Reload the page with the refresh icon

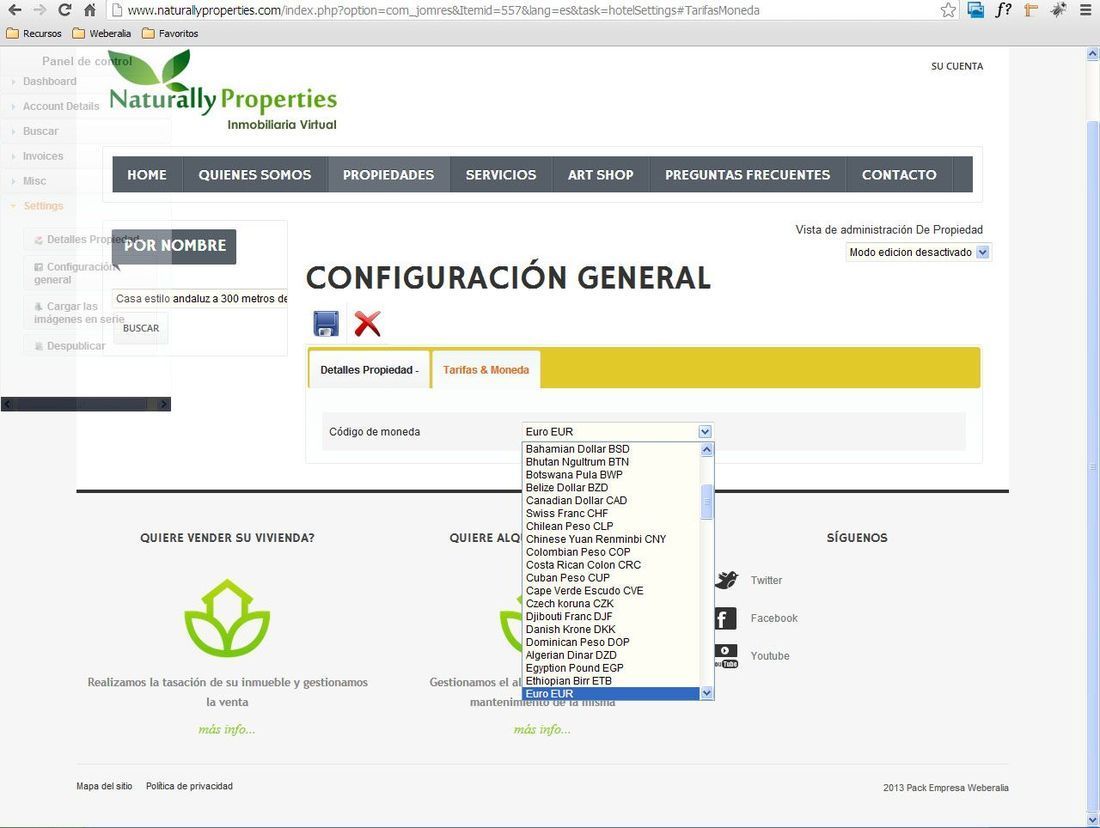[x=65, y=10]
